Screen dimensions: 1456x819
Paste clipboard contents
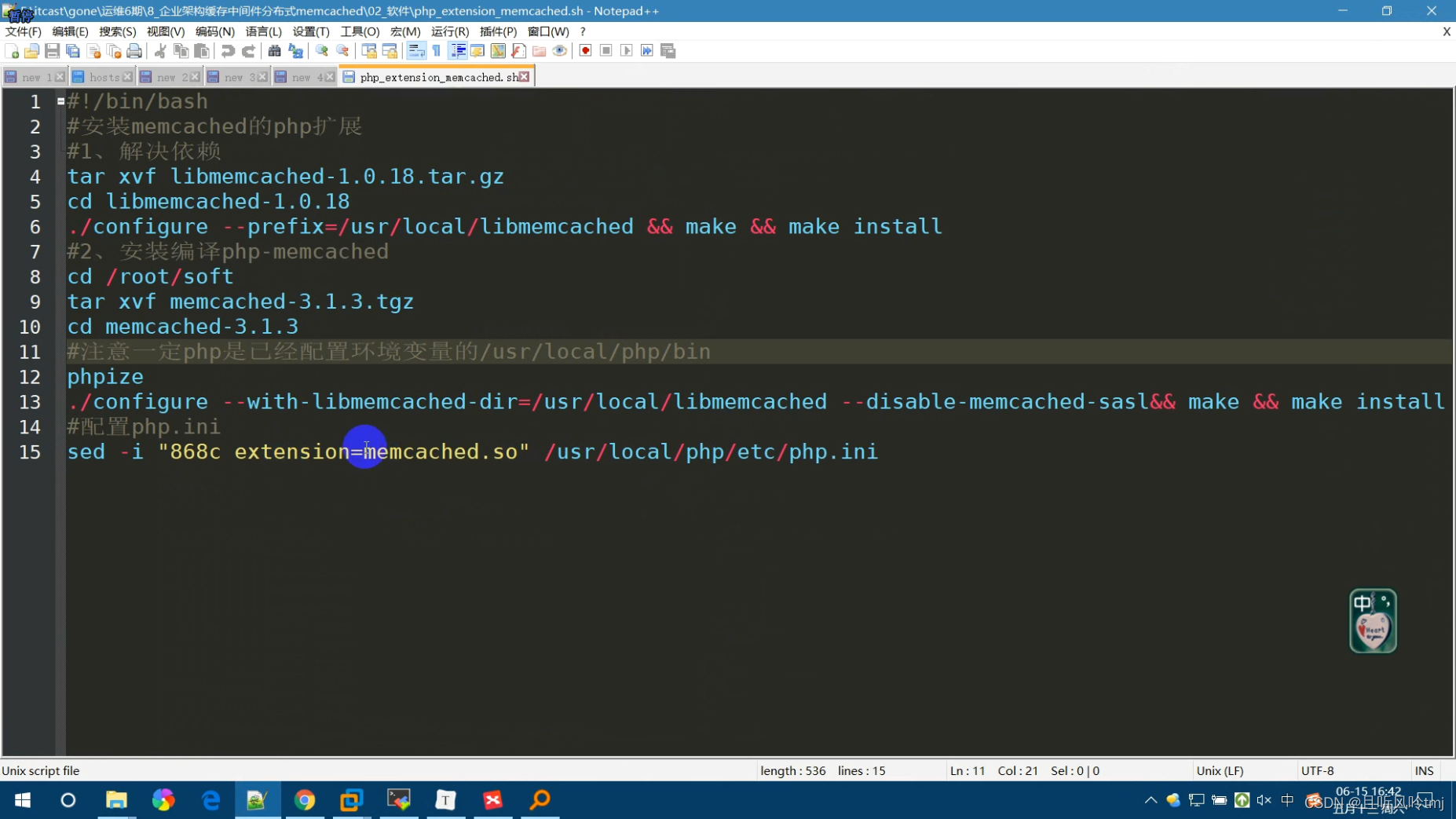coord(202,50)
